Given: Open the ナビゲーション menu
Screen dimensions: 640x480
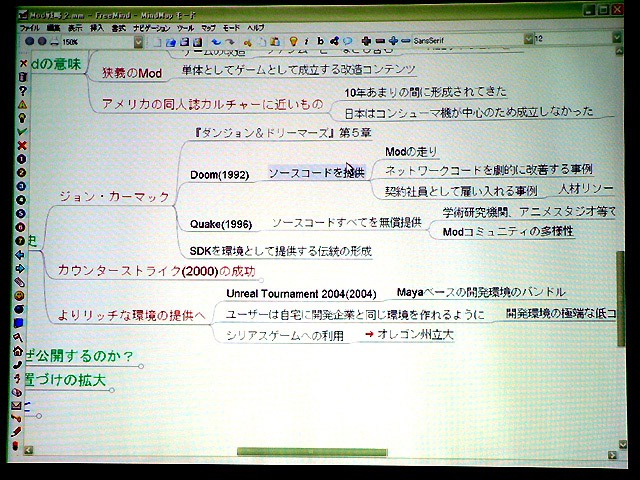Looking at the screenshot, I should [x=149, y=29].
